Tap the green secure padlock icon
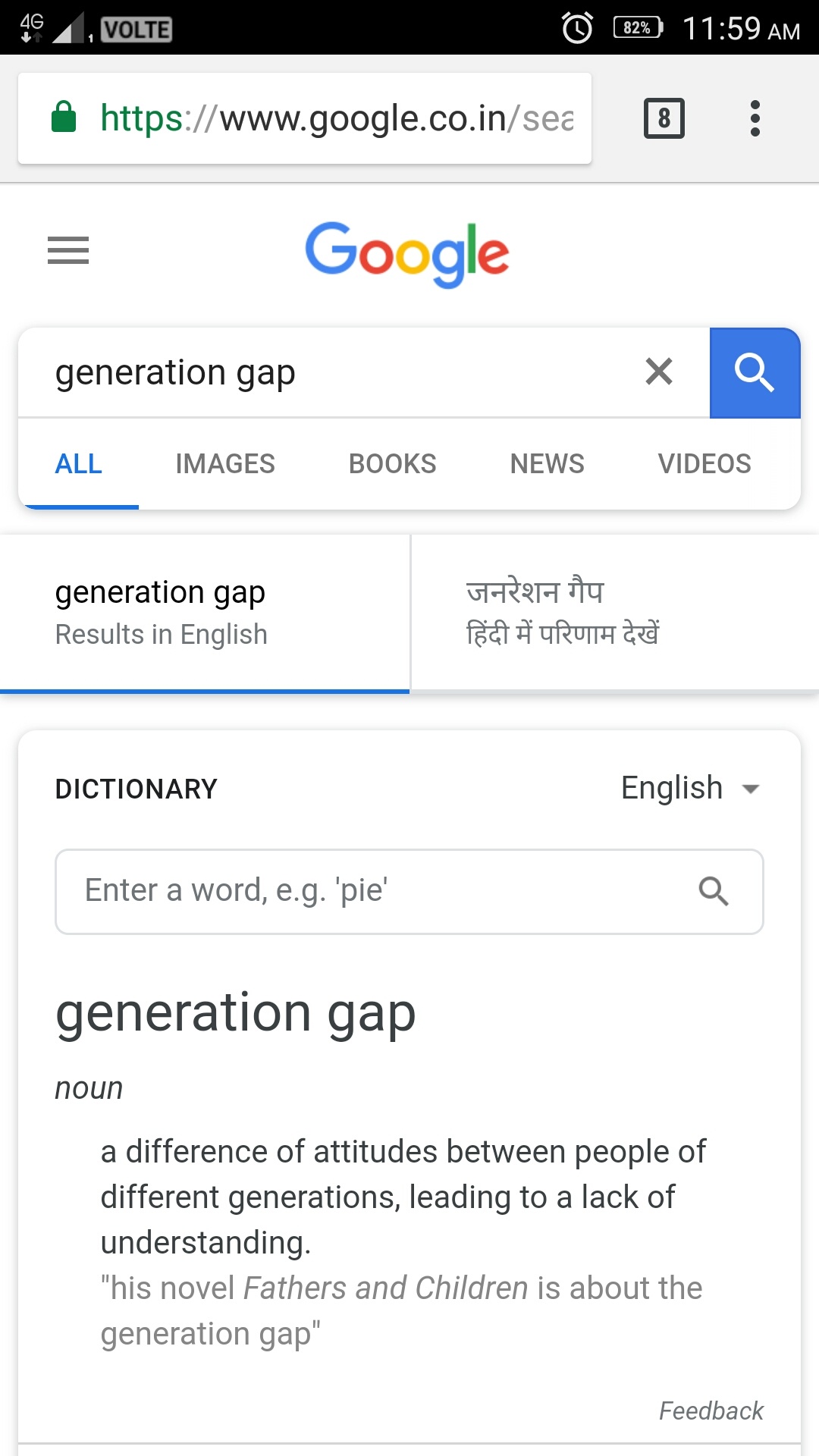This screenshot has width=819, height=1456. (64, 118)
